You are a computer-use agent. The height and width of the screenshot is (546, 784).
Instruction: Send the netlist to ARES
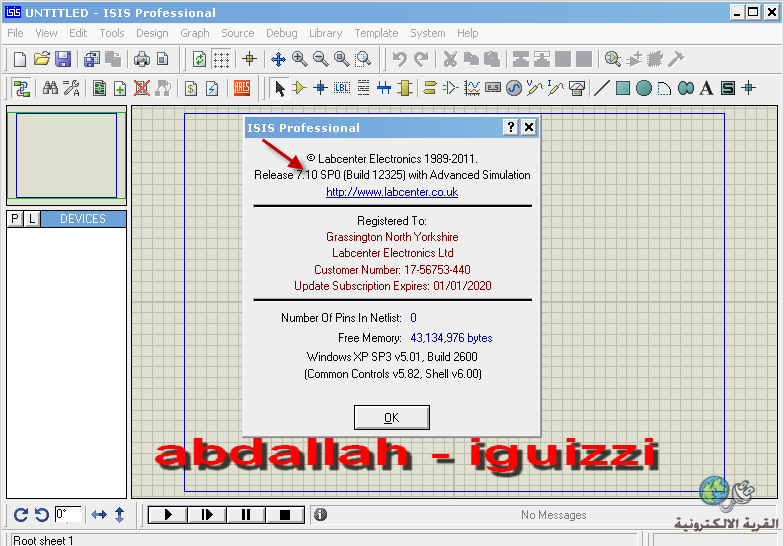click(242, 88)
